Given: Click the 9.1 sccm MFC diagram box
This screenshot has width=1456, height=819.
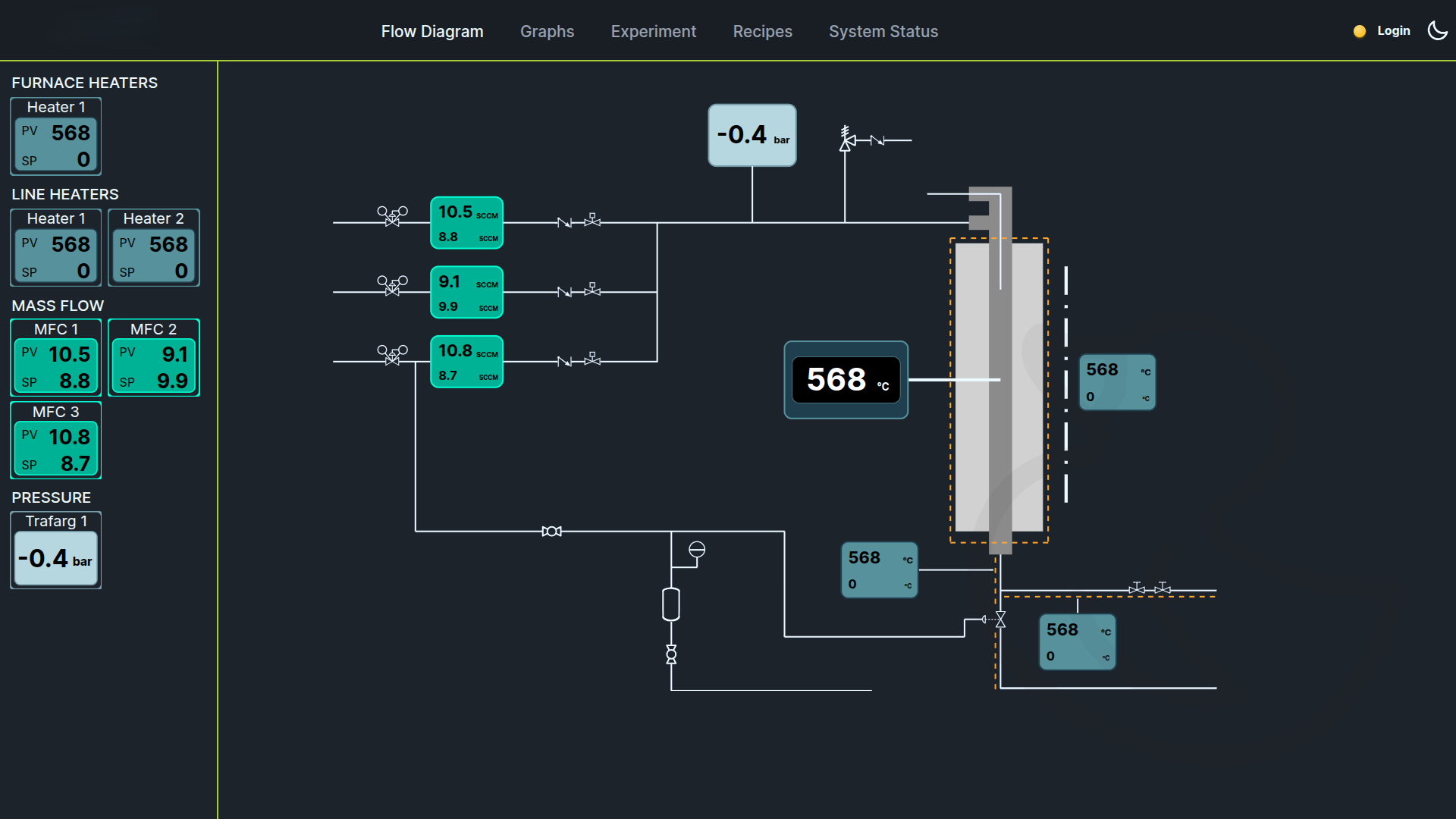Looking at the screenshot, I should (x=467, y=292).
